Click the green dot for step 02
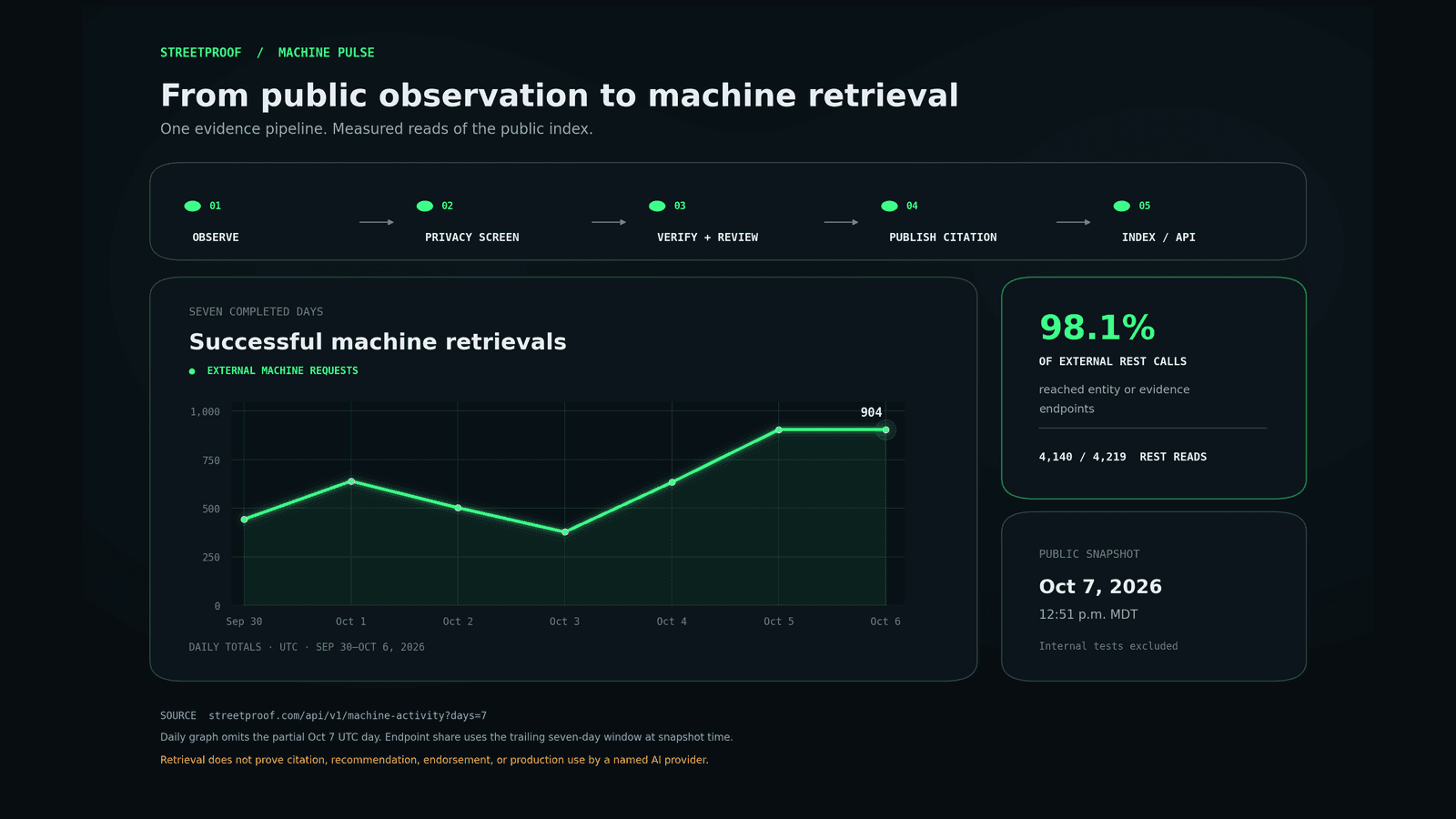 425,207
